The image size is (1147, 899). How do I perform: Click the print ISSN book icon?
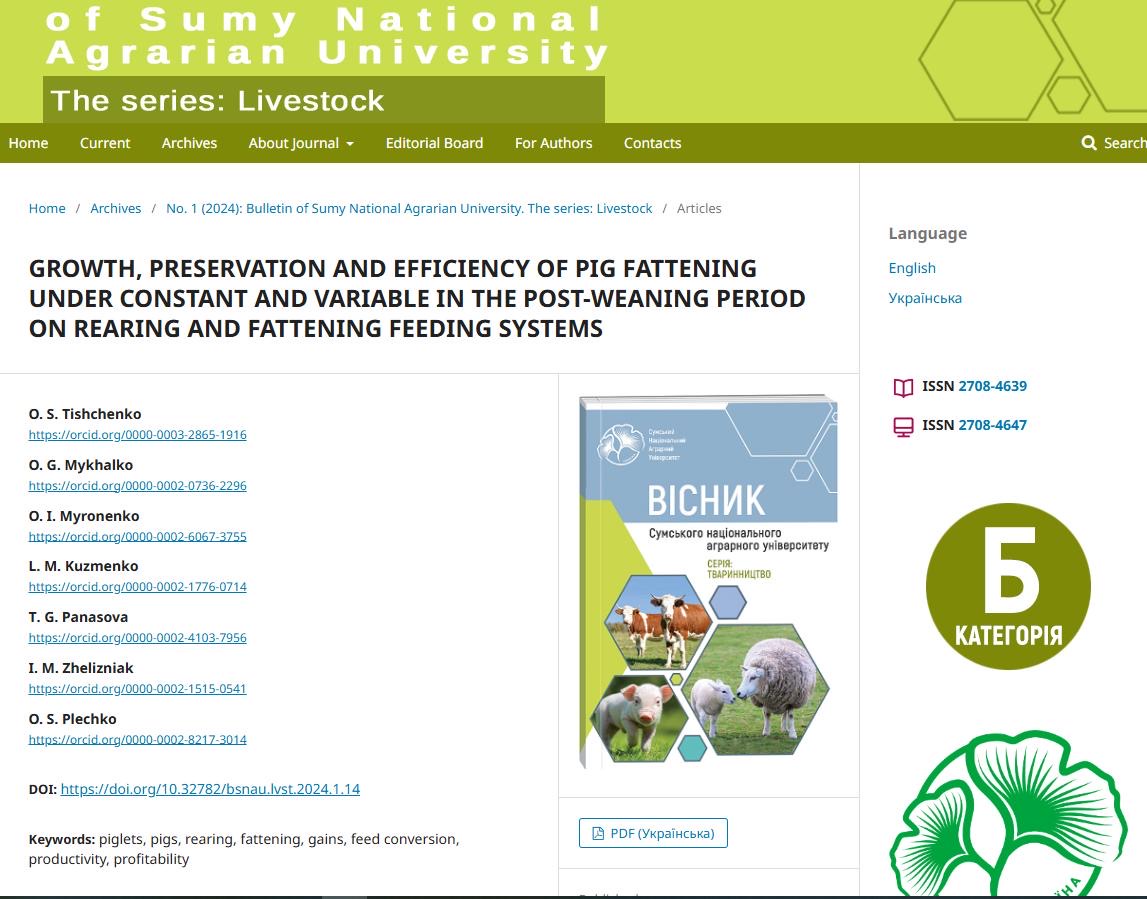[x=903, y=387]
